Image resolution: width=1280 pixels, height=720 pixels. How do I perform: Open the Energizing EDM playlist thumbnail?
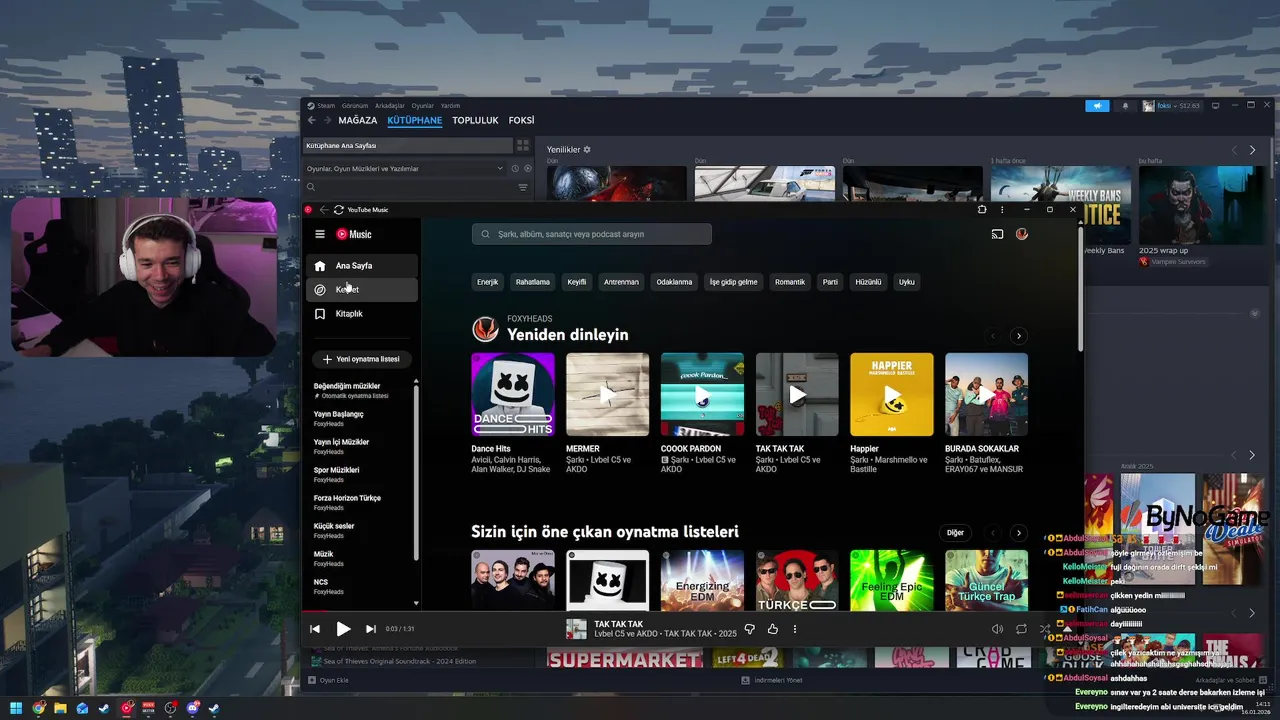pyautogui.click(x=702, y=579)
